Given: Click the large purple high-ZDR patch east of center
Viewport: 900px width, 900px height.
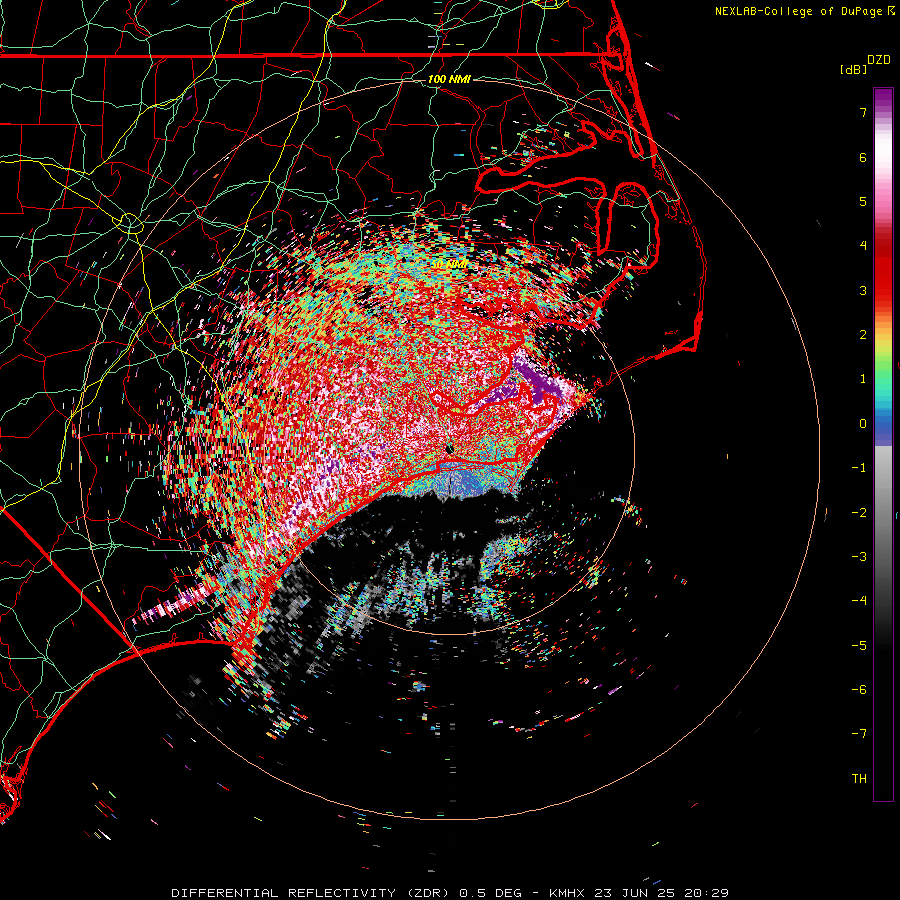Looking at the screenshot, I should pyautogui.click(x=537, y=383).
